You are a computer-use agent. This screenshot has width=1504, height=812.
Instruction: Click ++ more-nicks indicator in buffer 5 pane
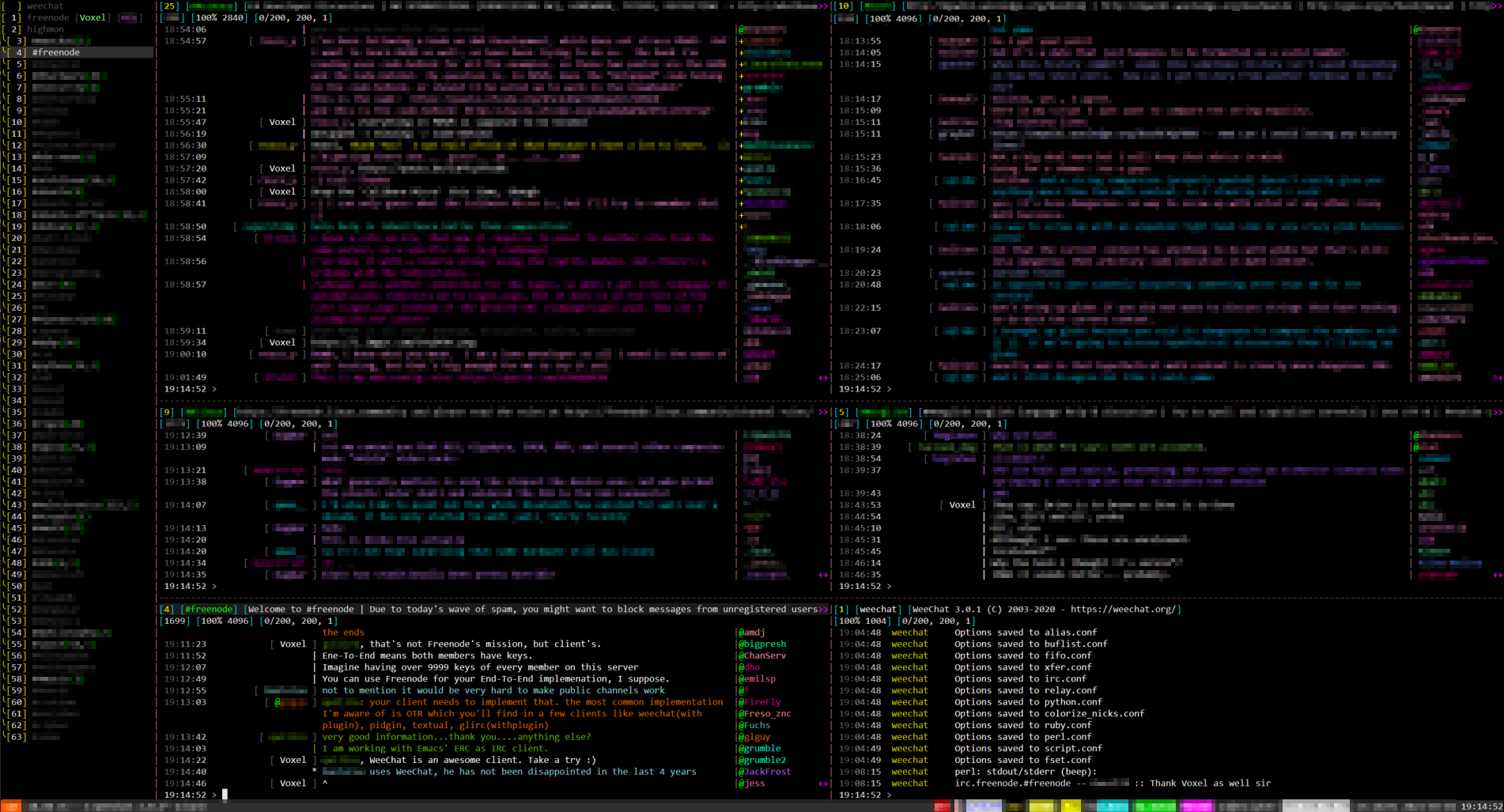point(1498,575)
